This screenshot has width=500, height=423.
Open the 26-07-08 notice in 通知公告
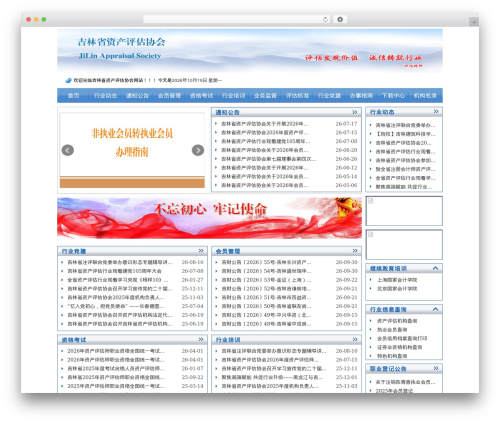point(266,141)
